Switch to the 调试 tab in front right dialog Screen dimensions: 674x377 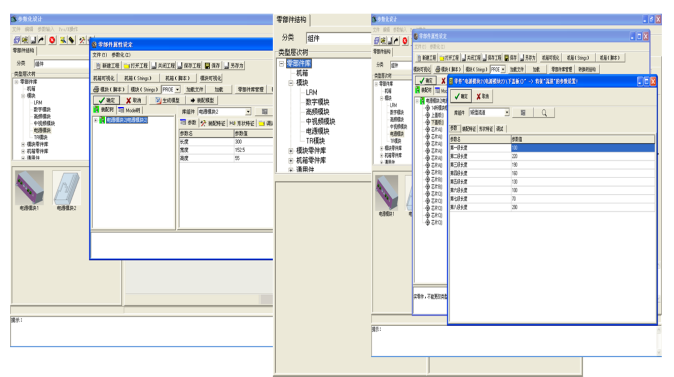point(500,129)
